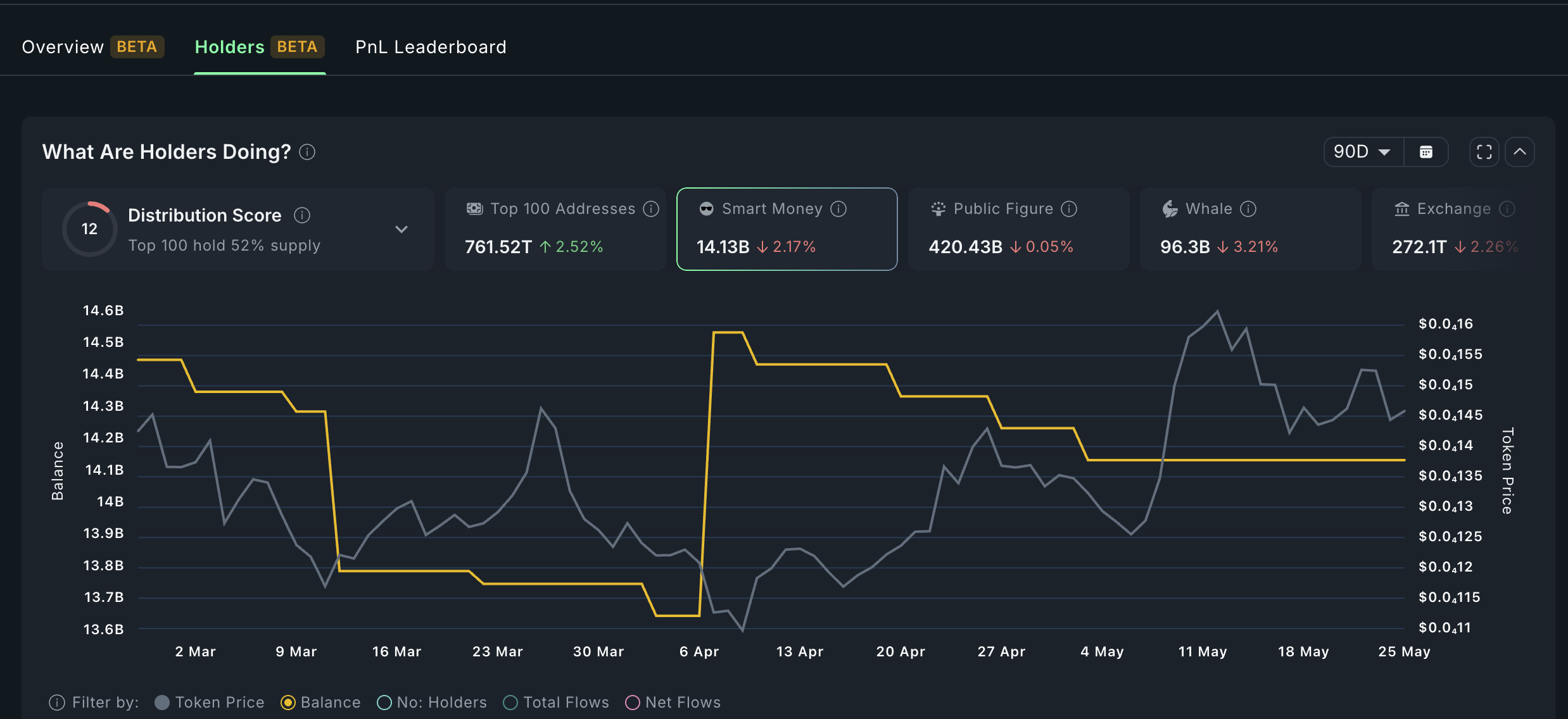The width and height of the screenshot is (1568, 719).
Task: Open the PnL Leaderboard tab
Action: click(431, 47)
